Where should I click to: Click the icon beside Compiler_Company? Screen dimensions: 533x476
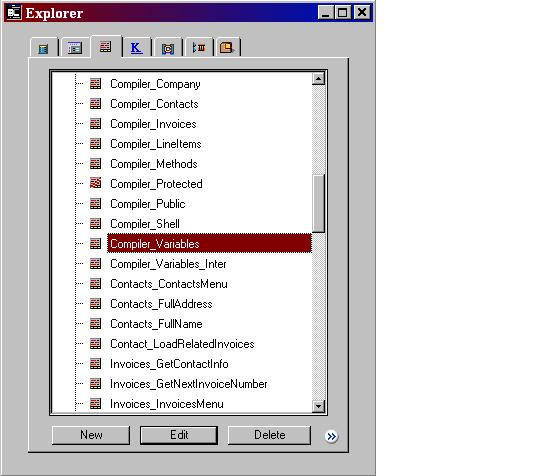[x=96, y=84]
